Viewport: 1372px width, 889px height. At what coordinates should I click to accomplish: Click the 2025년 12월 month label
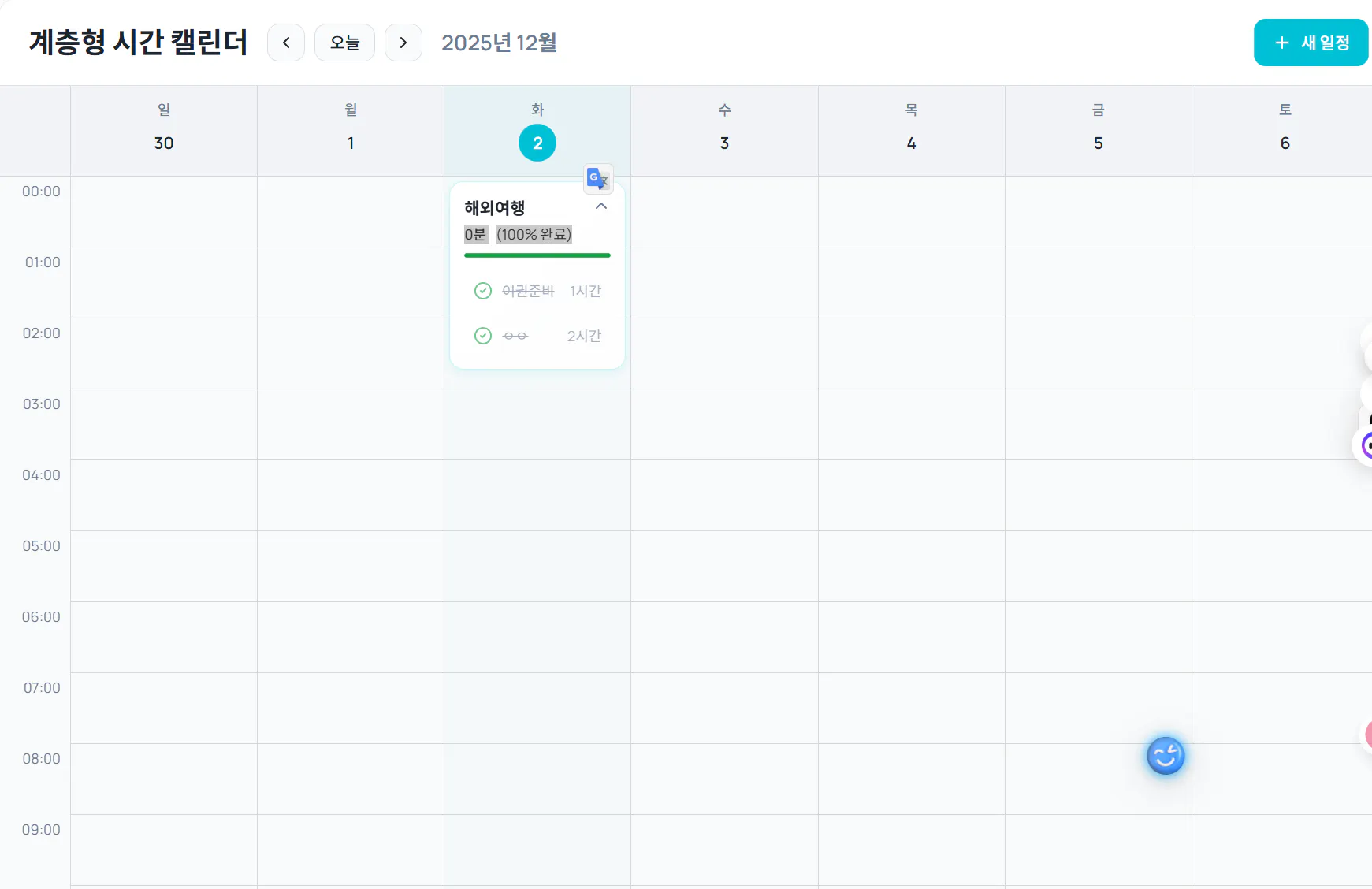coord(499,43)
